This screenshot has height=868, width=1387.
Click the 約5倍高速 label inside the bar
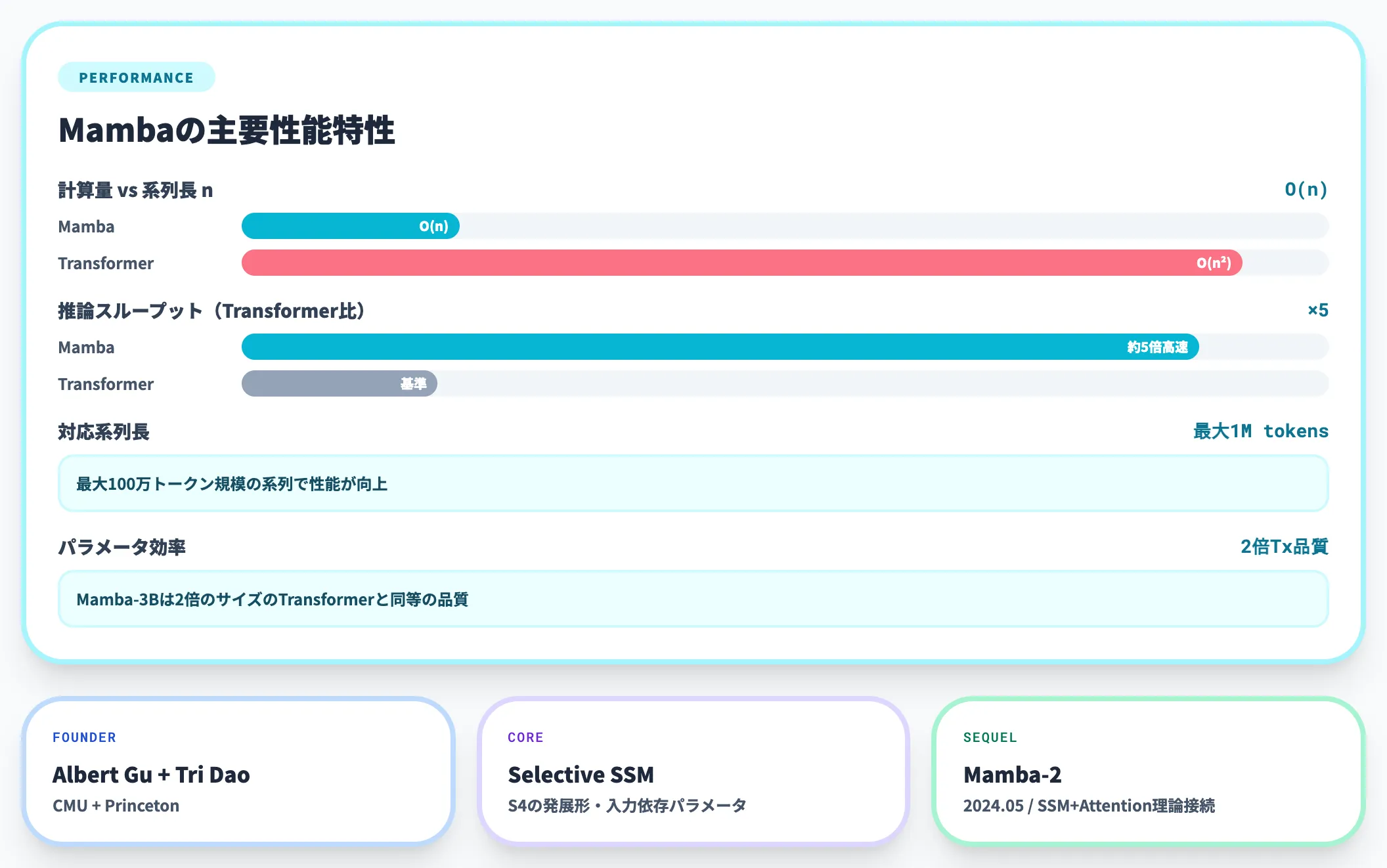tap(1157, 347)
